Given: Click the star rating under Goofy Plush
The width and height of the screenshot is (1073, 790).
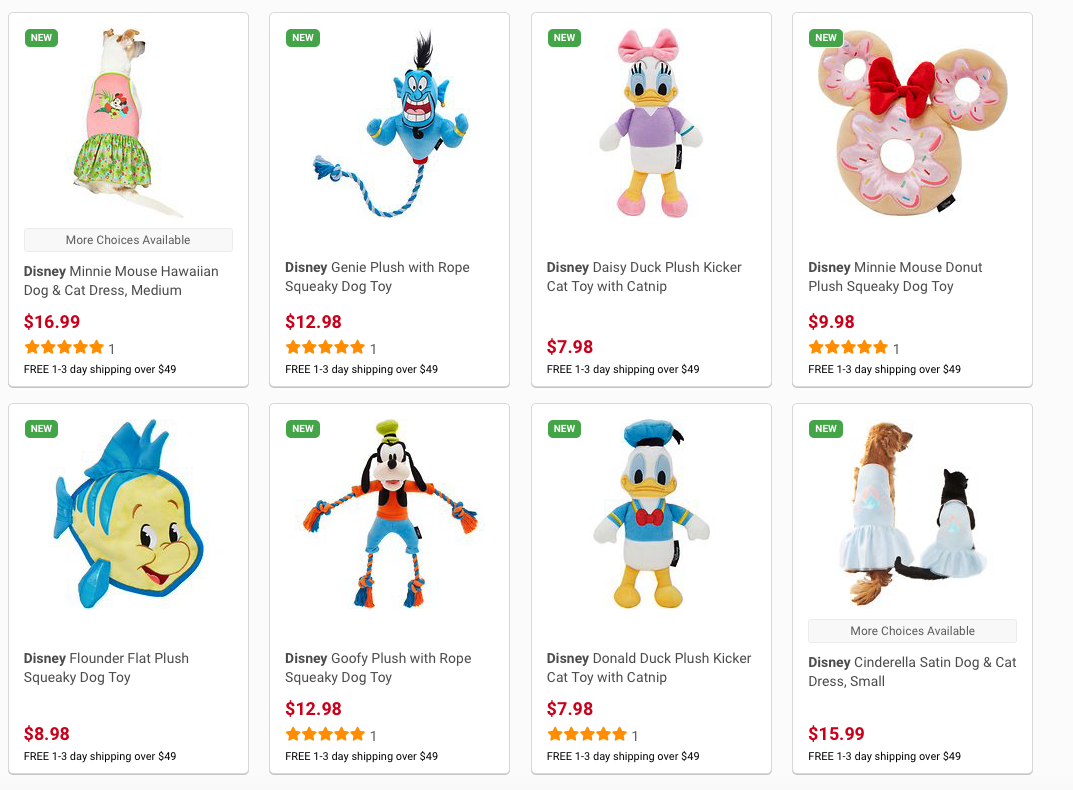Looking at the screenshot, I should tap(325, 735).
